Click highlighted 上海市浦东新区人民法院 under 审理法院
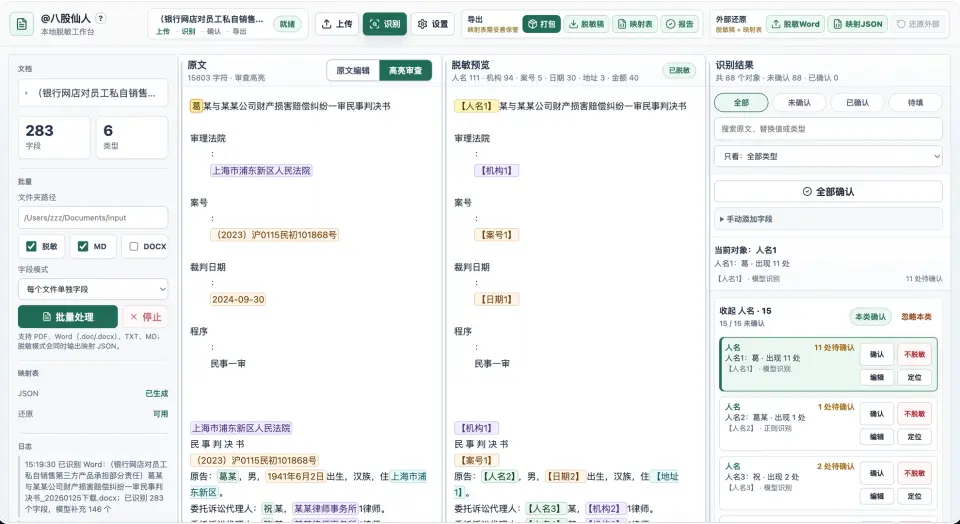The height and width of the screenshot is (524, 960). click(x=261, y=170)
